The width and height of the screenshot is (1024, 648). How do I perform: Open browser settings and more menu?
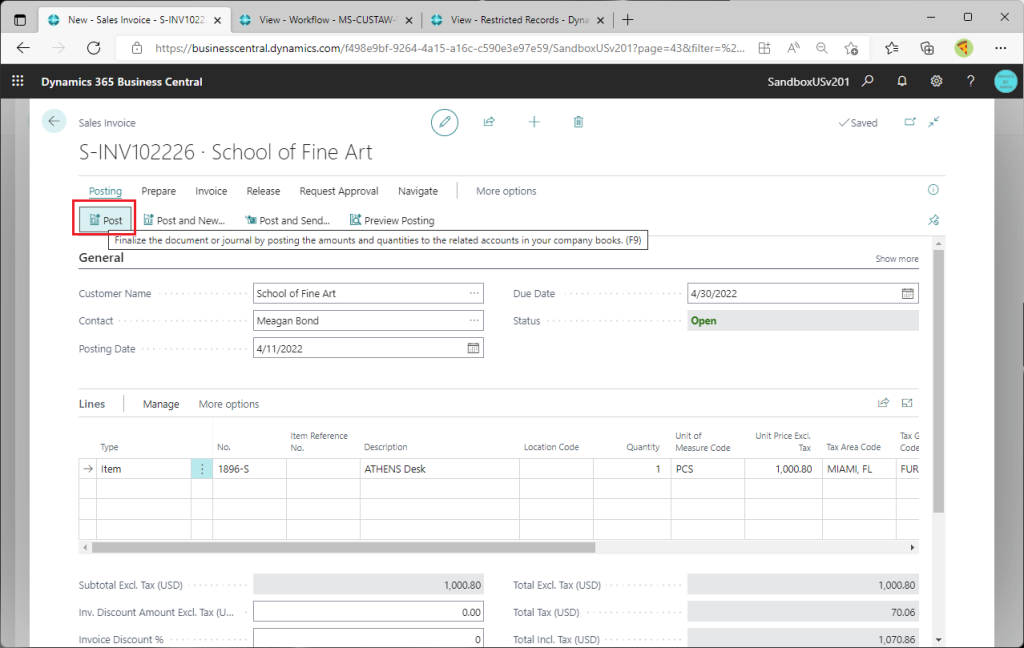1000,48
